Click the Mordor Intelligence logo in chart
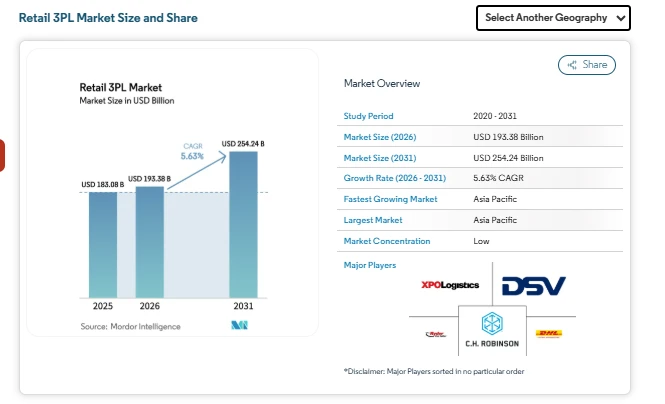Screen dimensions: 665x404 pyautogui.click(x=239, y=326)
